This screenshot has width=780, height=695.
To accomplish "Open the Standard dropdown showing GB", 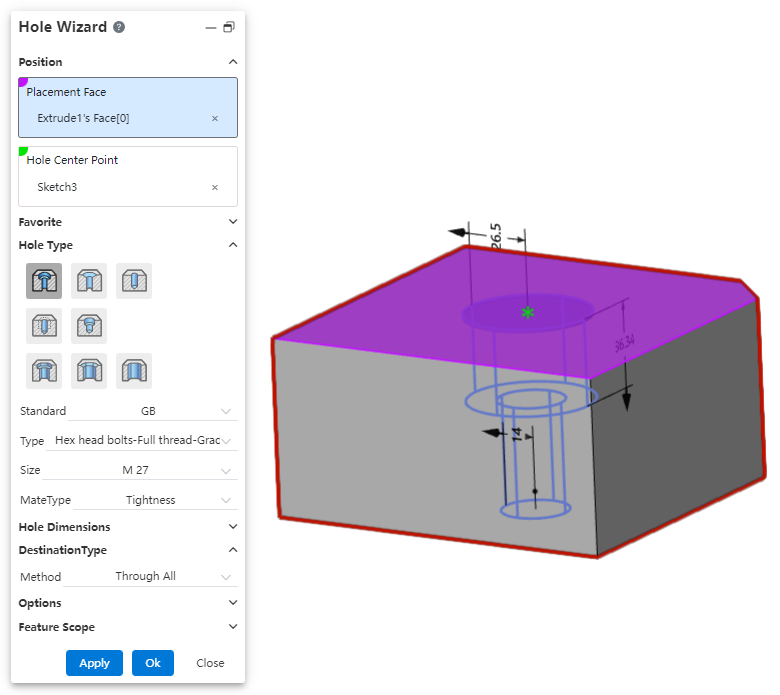I will [150, 411].
